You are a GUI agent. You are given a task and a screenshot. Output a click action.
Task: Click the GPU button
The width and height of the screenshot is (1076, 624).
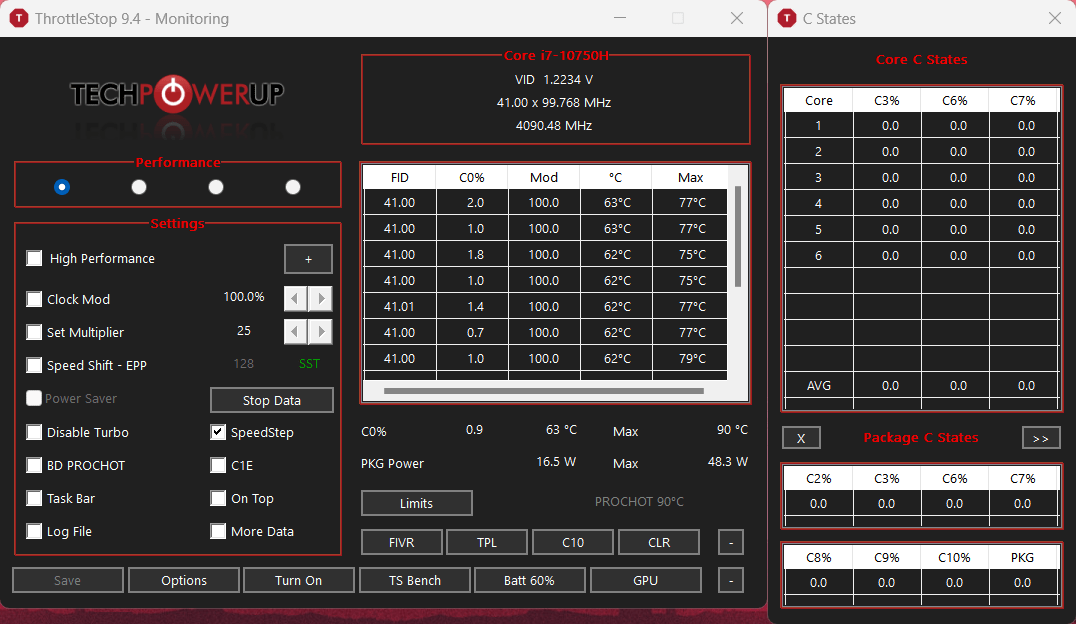pyautogui.click(x=646, y=581)
